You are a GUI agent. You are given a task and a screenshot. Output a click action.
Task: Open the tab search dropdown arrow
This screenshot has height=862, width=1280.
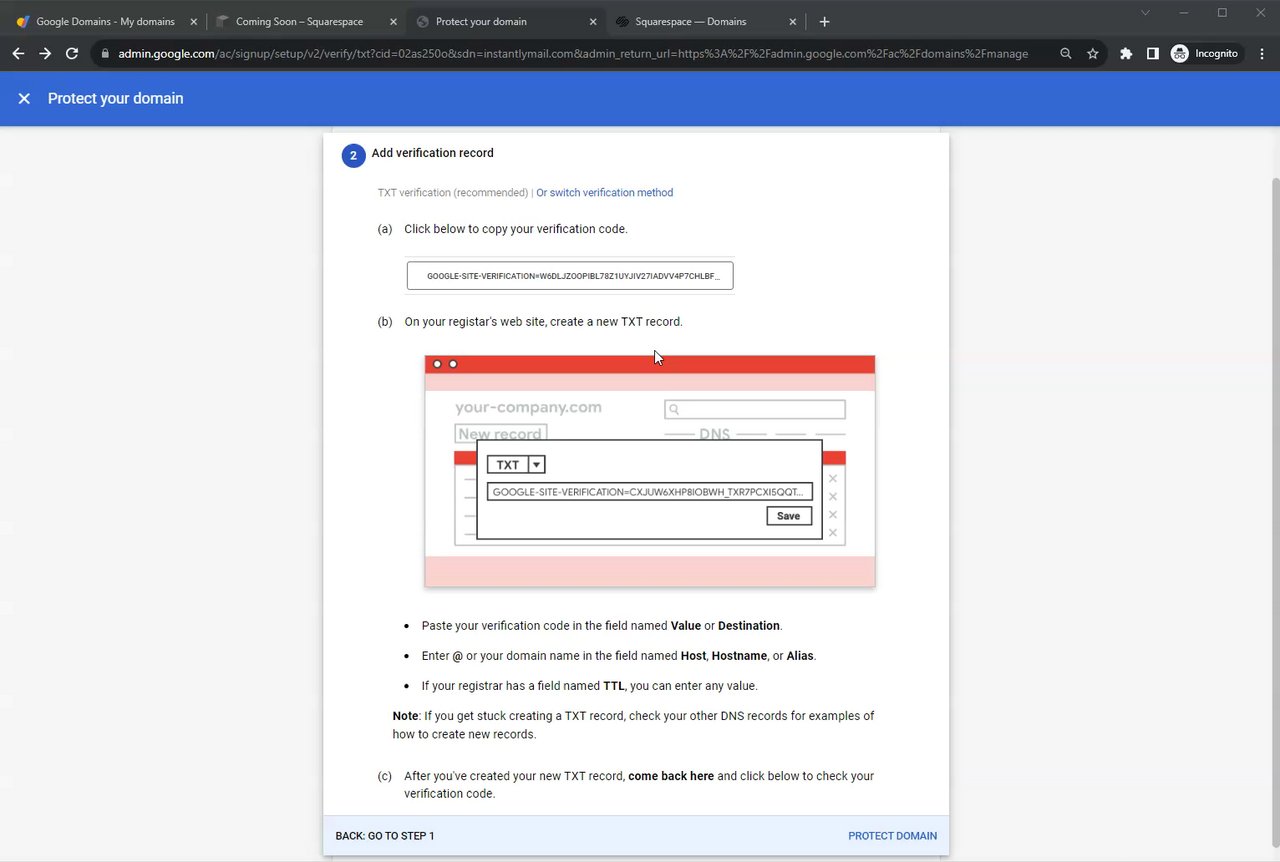coord(1146,13)
